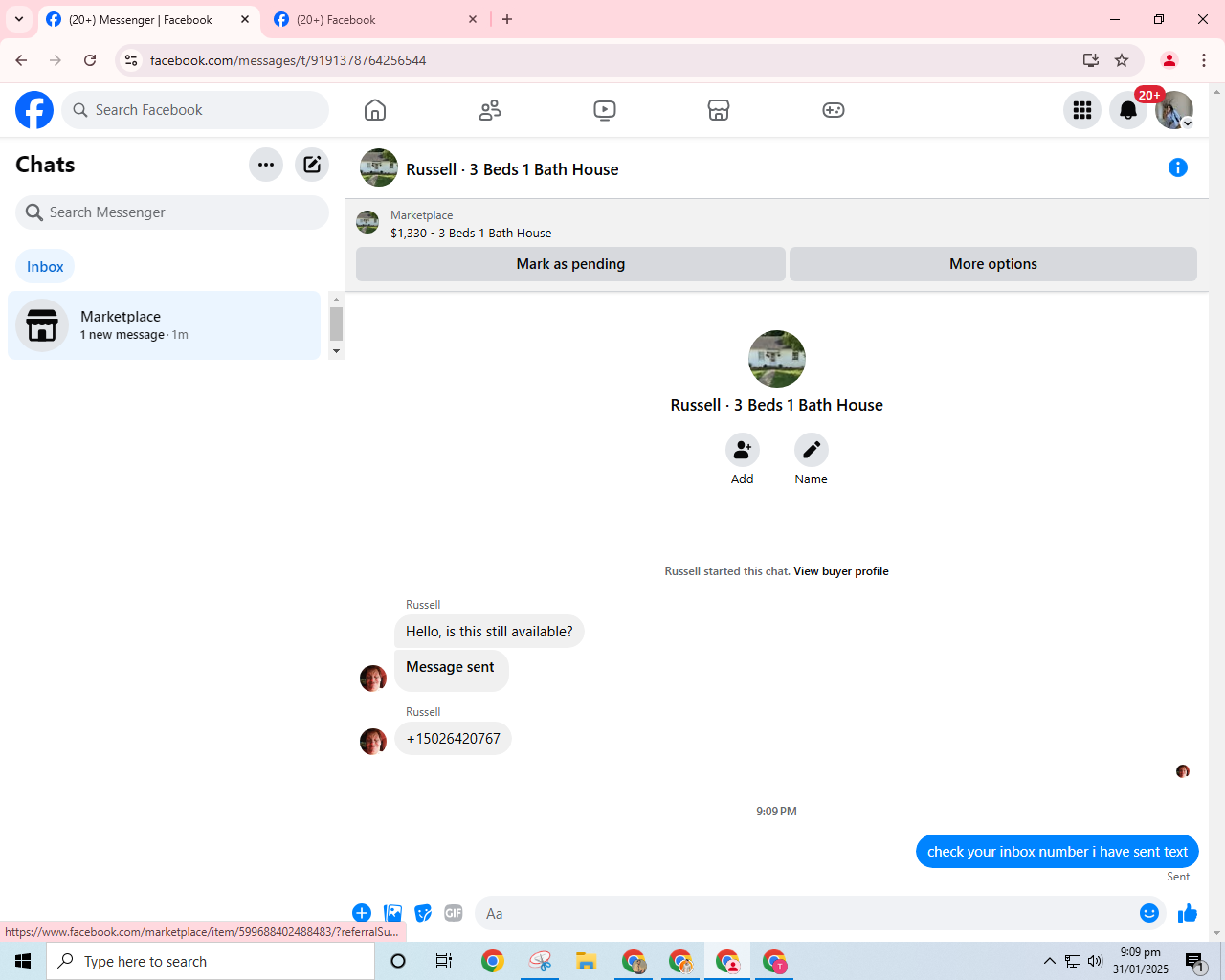Click Mark as pending button
1225x980 pixels.
click(570, 264)
